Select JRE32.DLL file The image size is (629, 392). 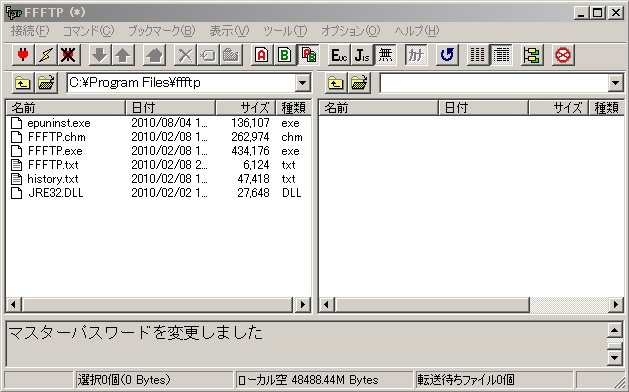[x=55, y=193]
